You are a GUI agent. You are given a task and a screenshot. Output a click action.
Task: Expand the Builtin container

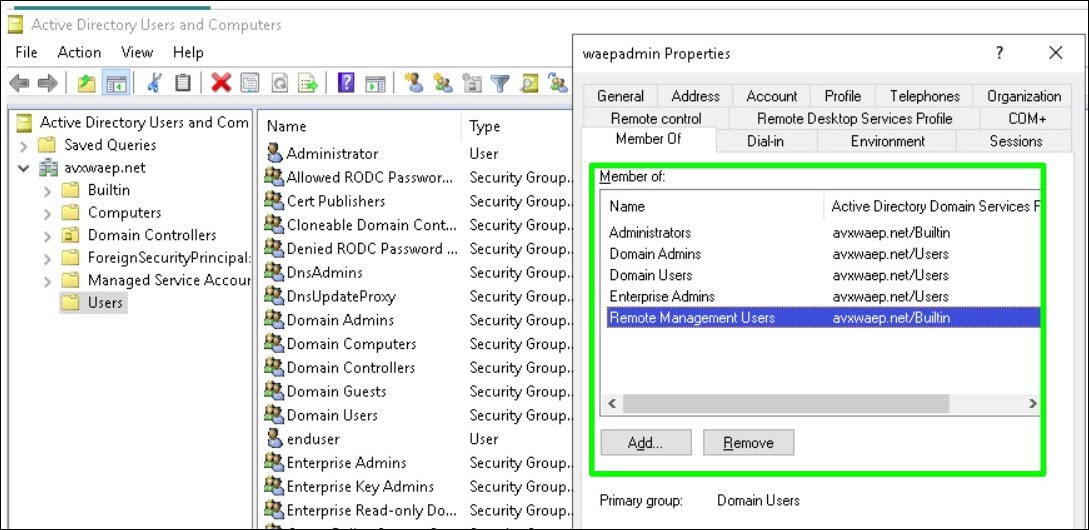coord(47,191)
